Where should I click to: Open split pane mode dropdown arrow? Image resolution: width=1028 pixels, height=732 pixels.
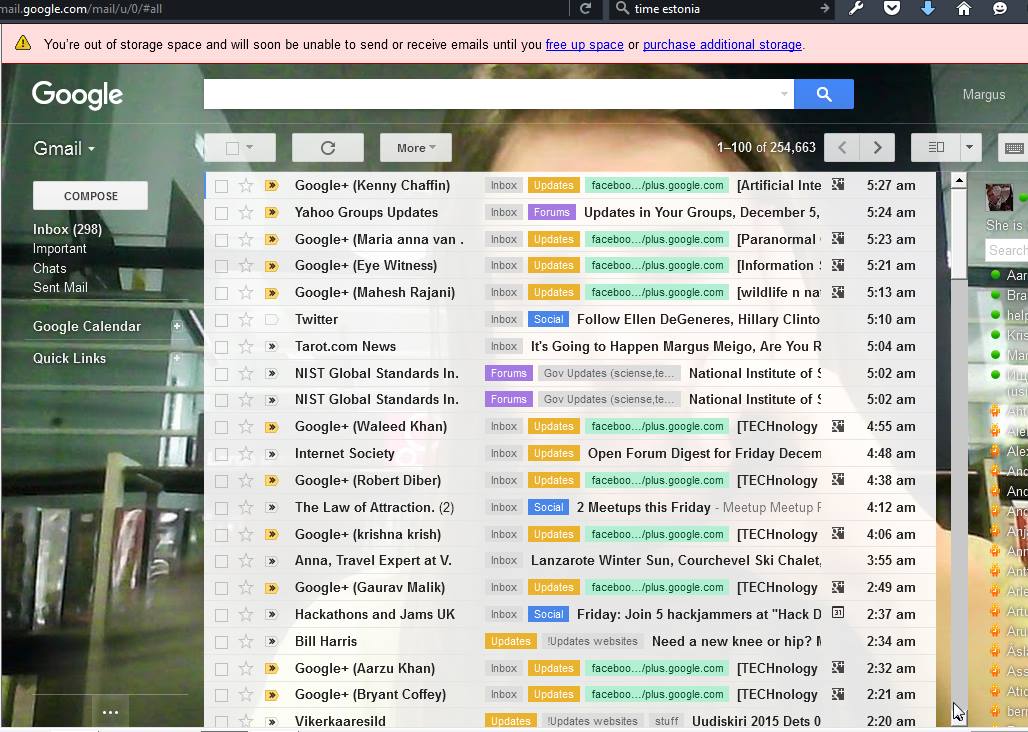pyautogui.click(x=970, y=147)
